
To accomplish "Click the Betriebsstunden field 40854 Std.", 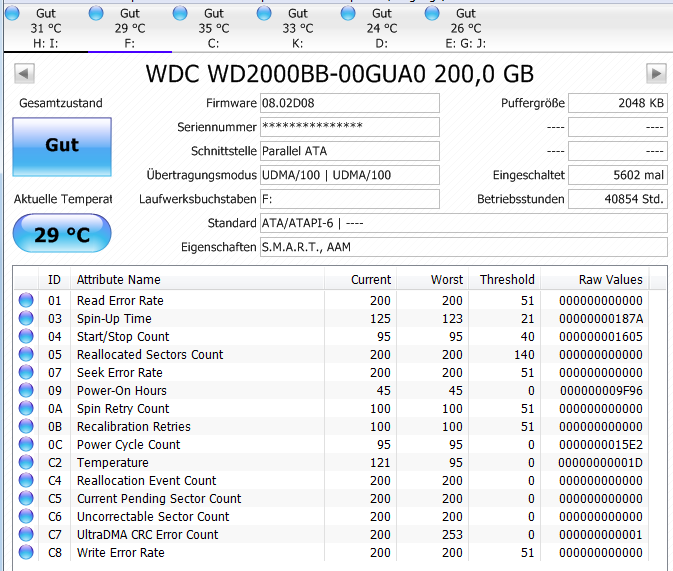I will (618, 199).
